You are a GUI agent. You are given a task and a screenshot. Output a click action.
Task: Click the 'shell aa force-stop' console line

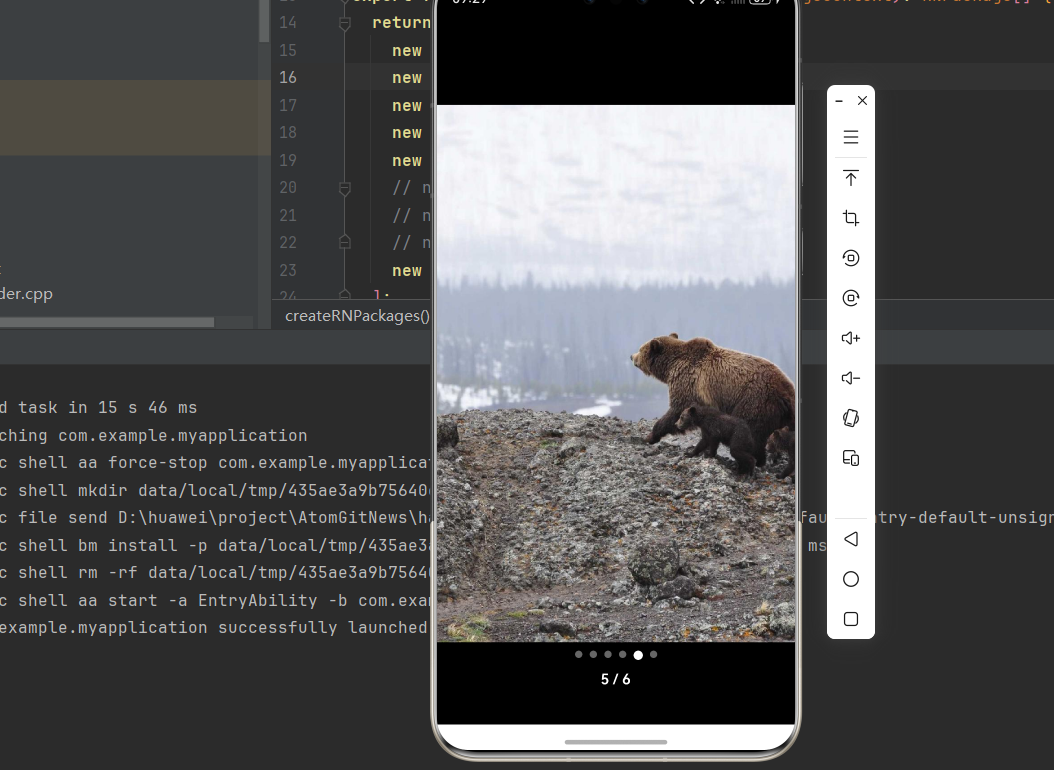point(215,463)
